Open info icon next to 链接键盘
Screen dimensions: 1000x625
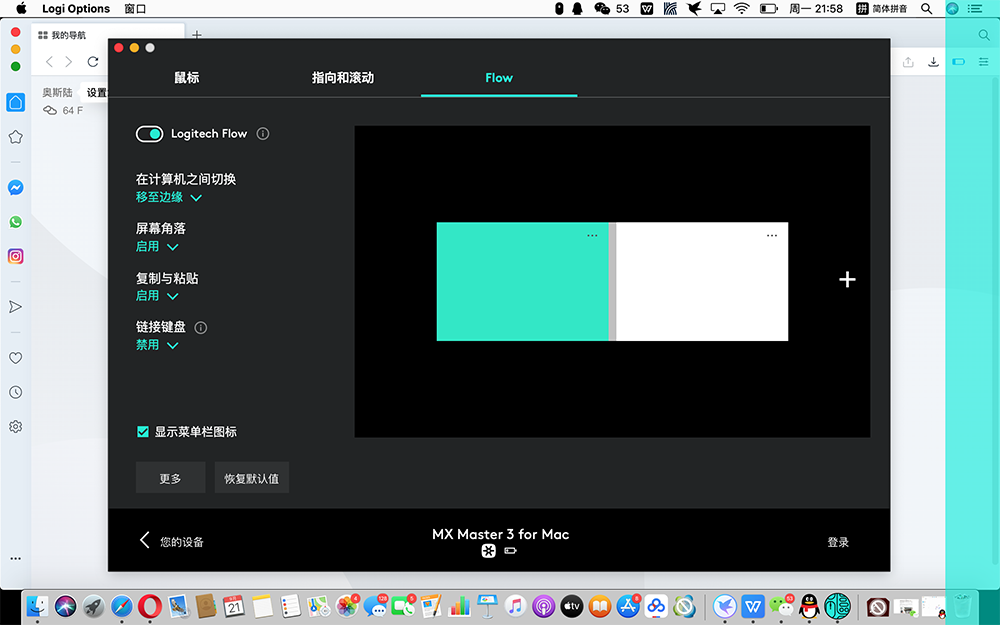pos(201,328)
